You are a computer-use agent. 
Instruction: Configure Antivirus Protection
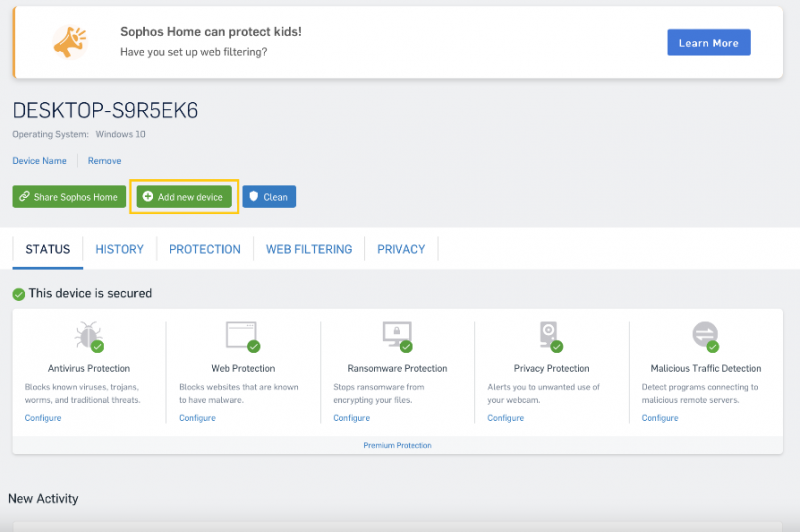[43, 418]
